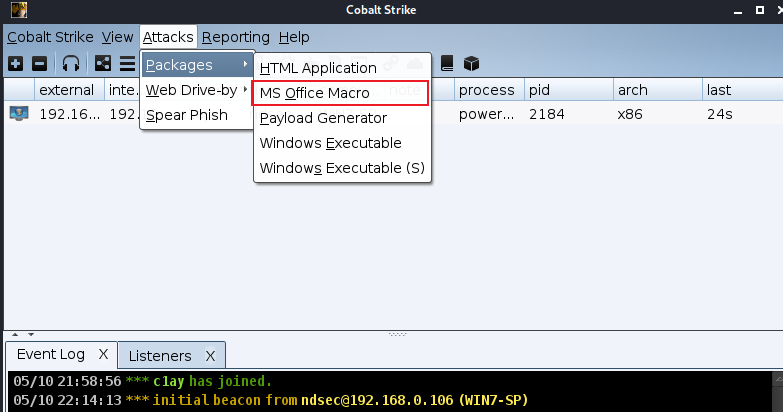Open listeners via the headphones icon
Screen dimensions: 783x412
71,63
